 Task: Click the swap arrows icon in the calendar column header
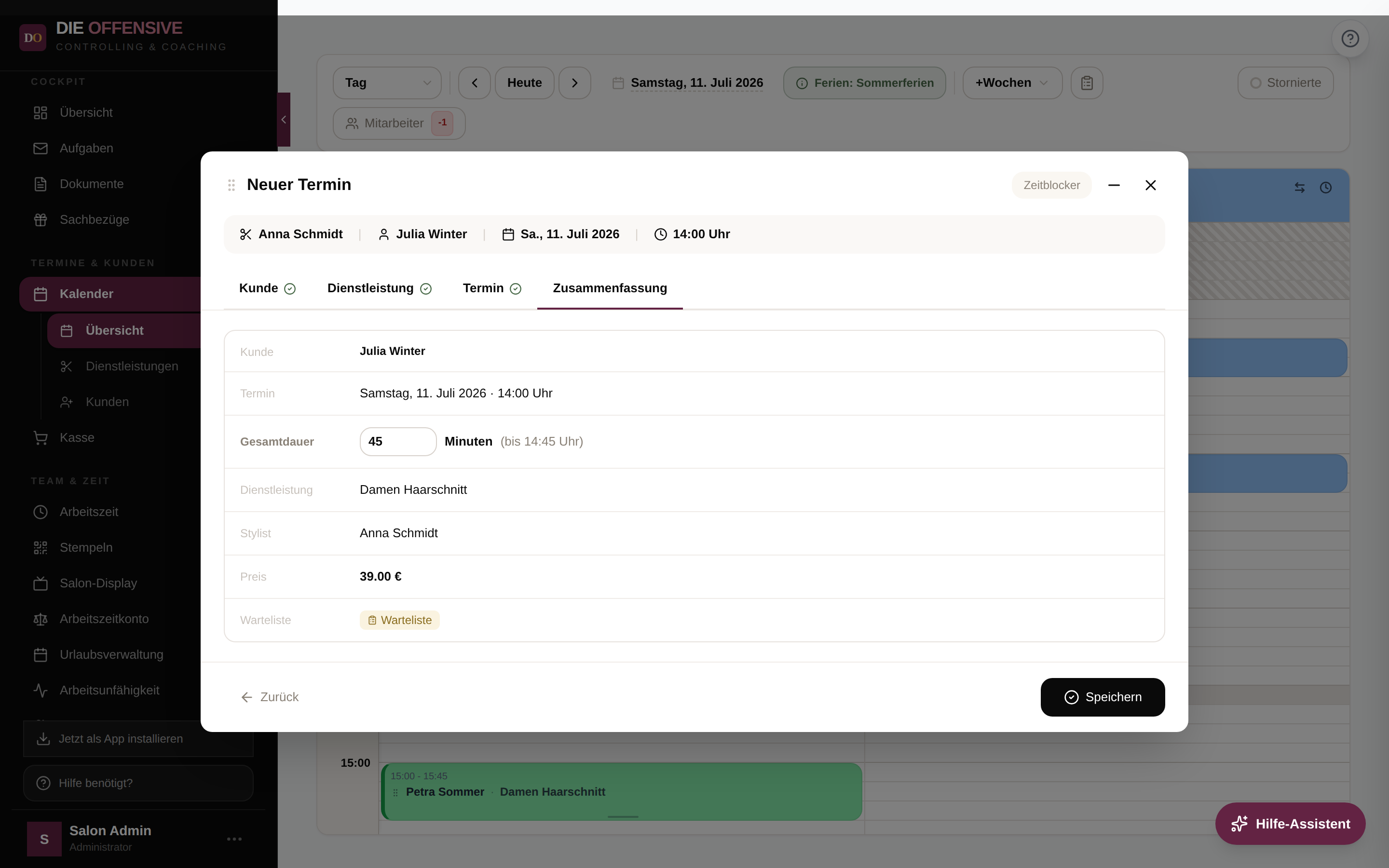[1299, 188]
